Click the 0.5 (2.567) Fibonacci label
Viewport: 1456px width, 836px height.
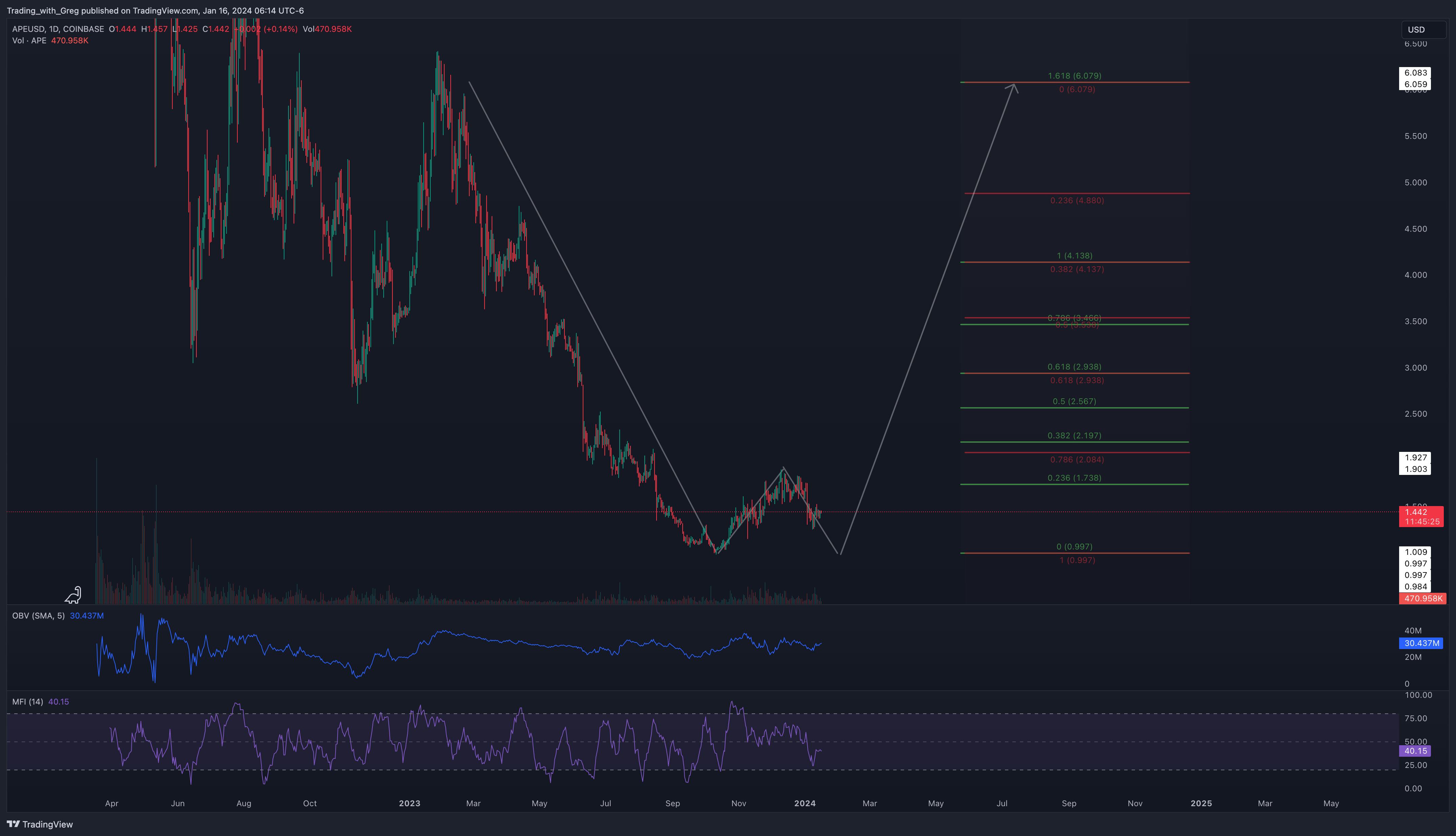tap(1074, 401)
